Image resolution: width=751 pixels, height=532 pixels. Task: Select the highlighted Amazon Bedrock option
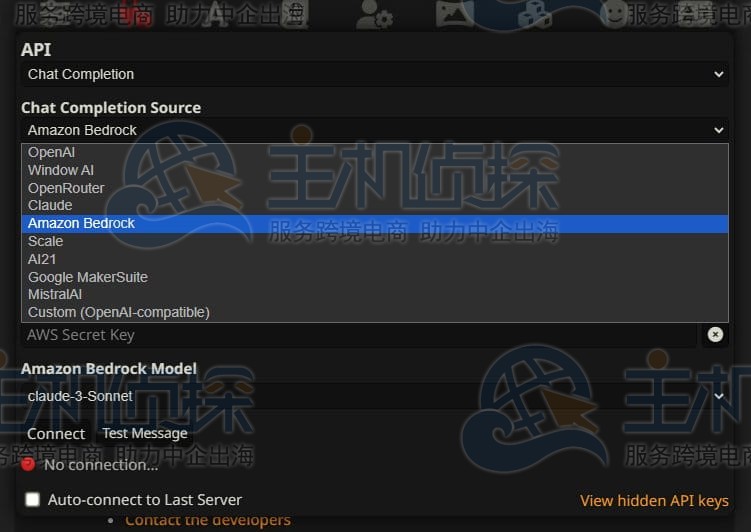tap(81, 223)
